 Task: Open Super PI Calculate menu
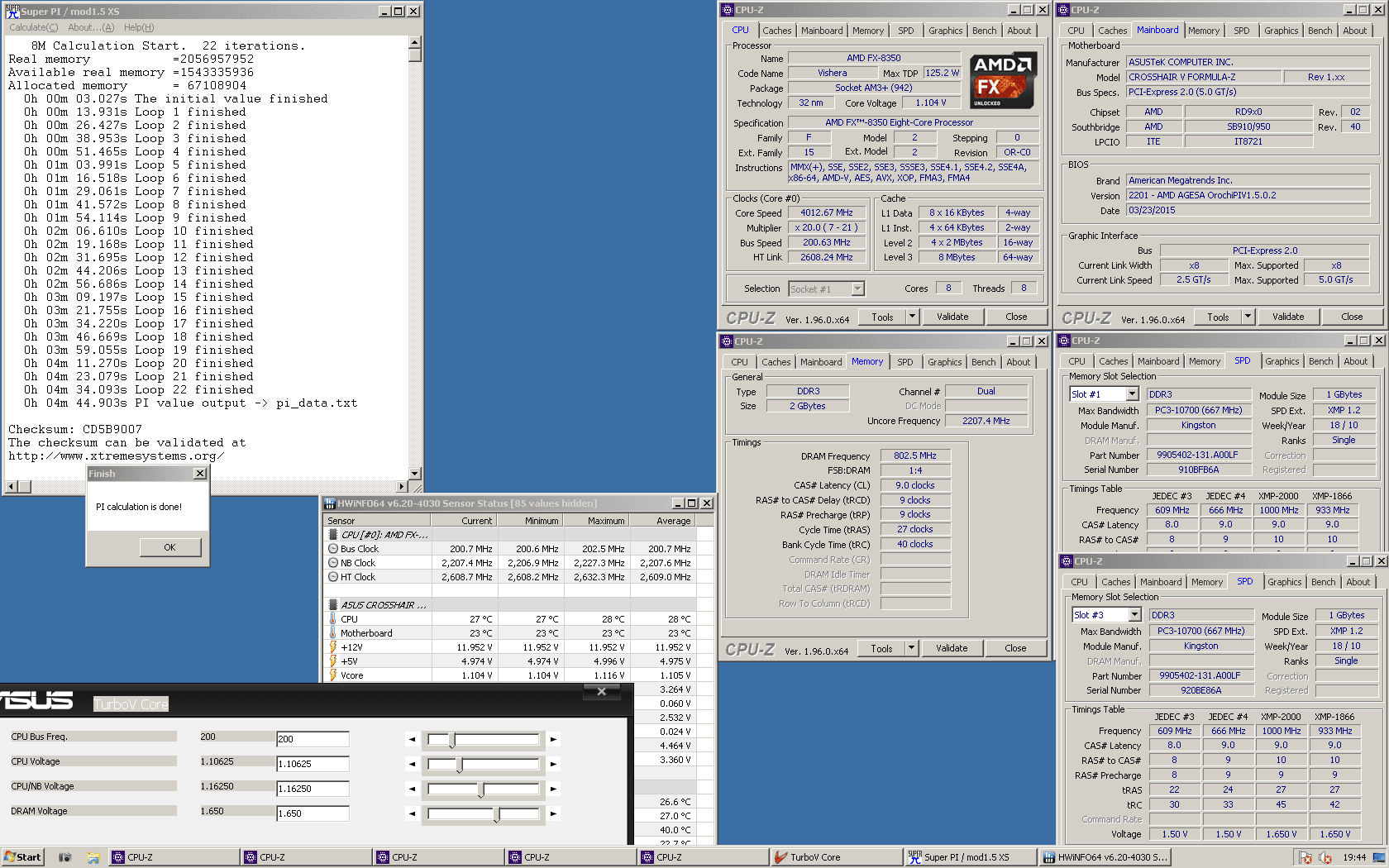pos(34,27)
